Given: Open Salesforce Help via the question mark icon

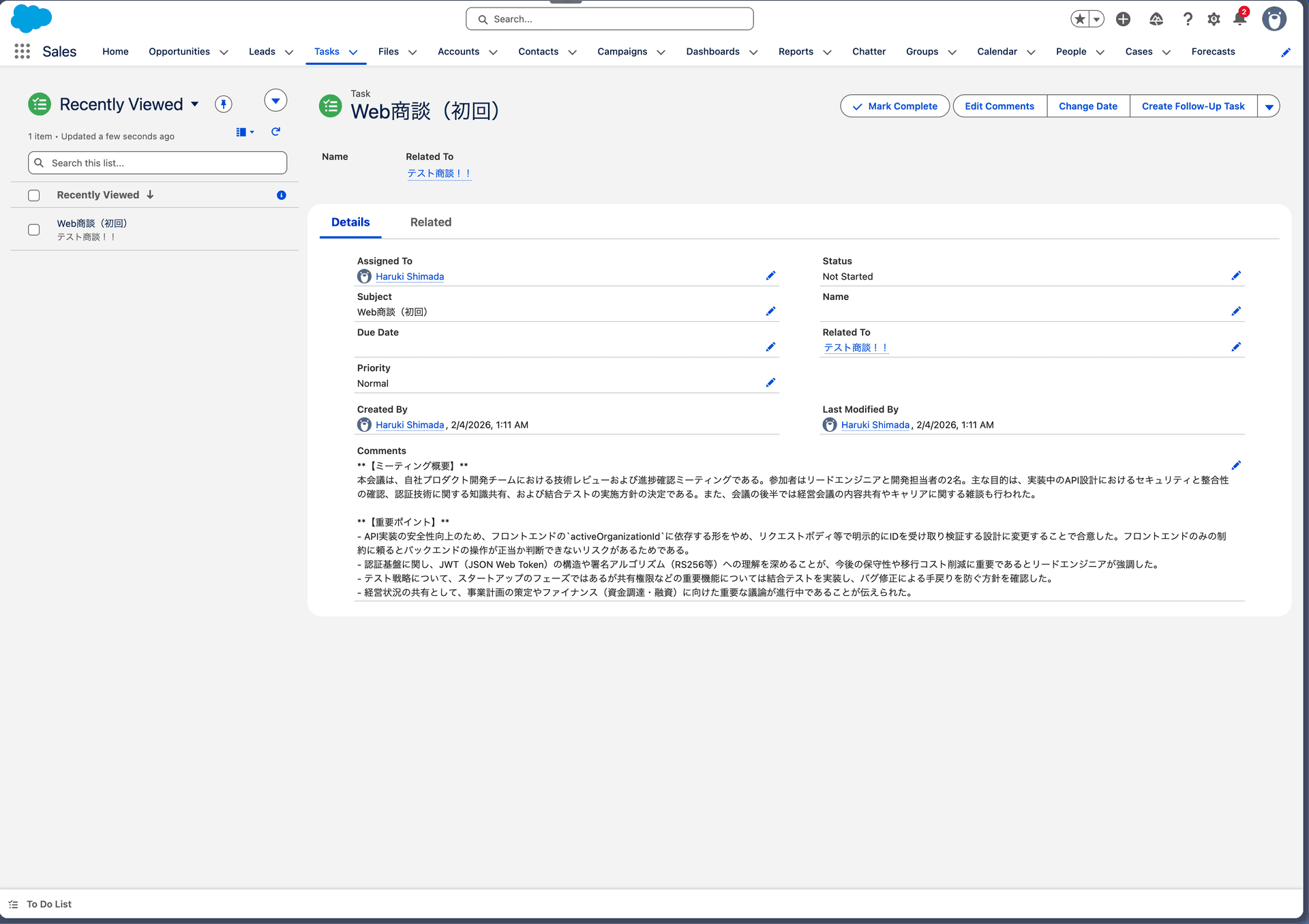Looking at the screenshot, I should coord(1188,19).
